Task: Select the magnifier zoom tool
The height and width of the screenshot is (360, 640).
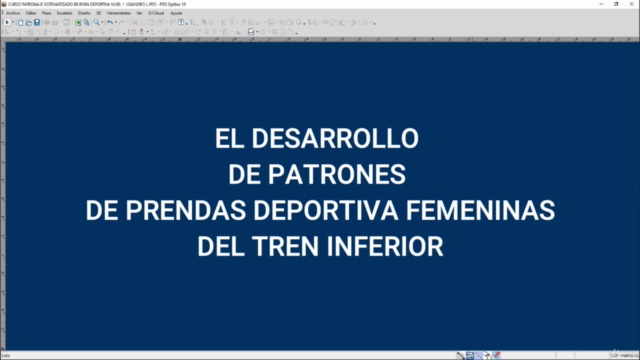Action: [x=96, y=22]
